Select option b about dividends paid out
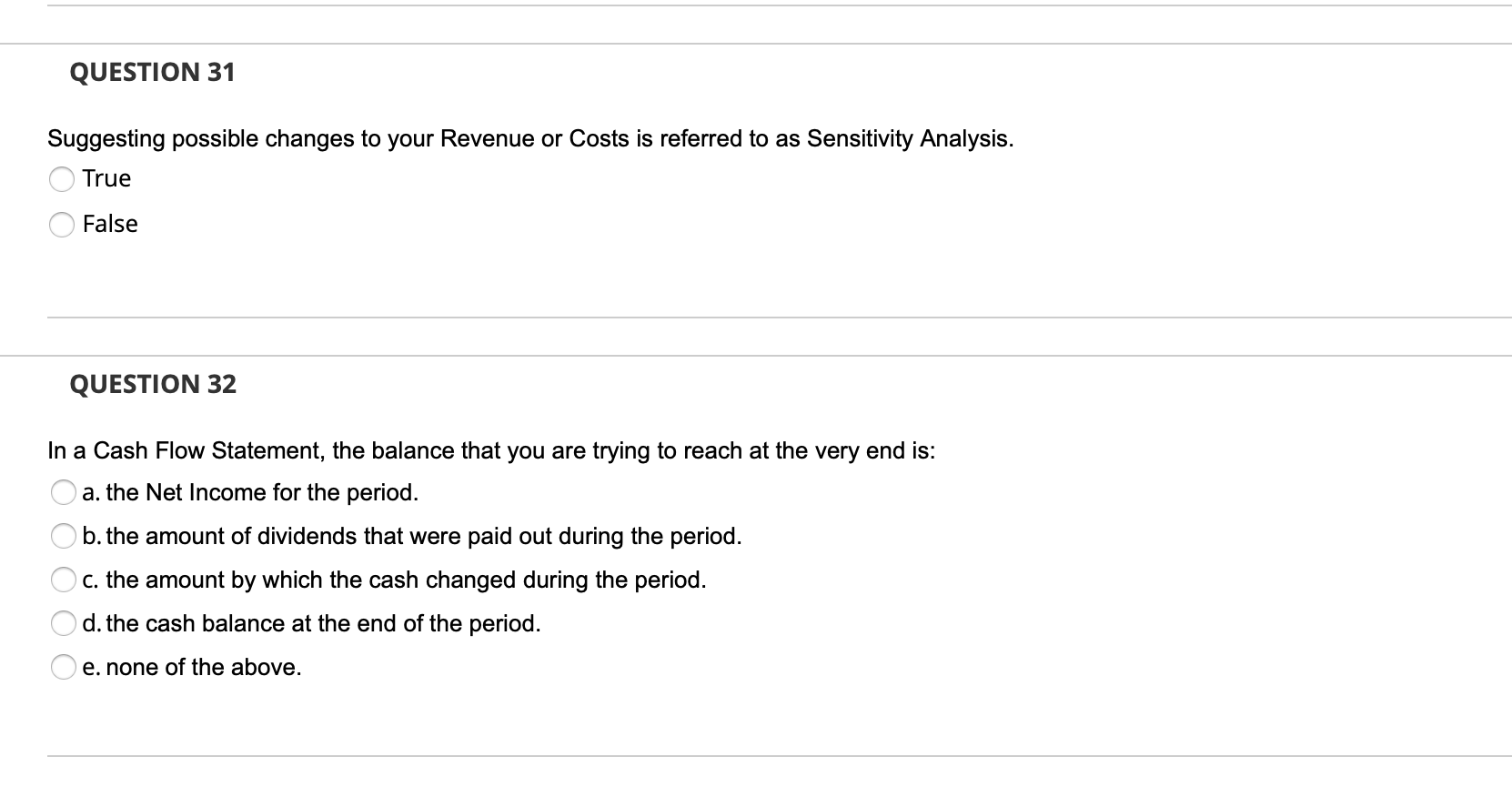The width and height of the screenshot is (1512, 797). click(x=64, y=536)
